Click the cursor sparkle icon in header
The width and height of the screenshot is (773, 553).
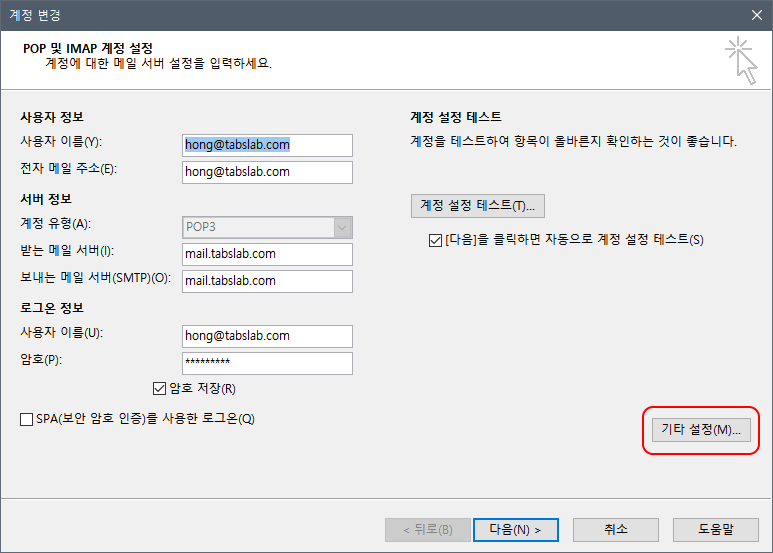[741, 60]
